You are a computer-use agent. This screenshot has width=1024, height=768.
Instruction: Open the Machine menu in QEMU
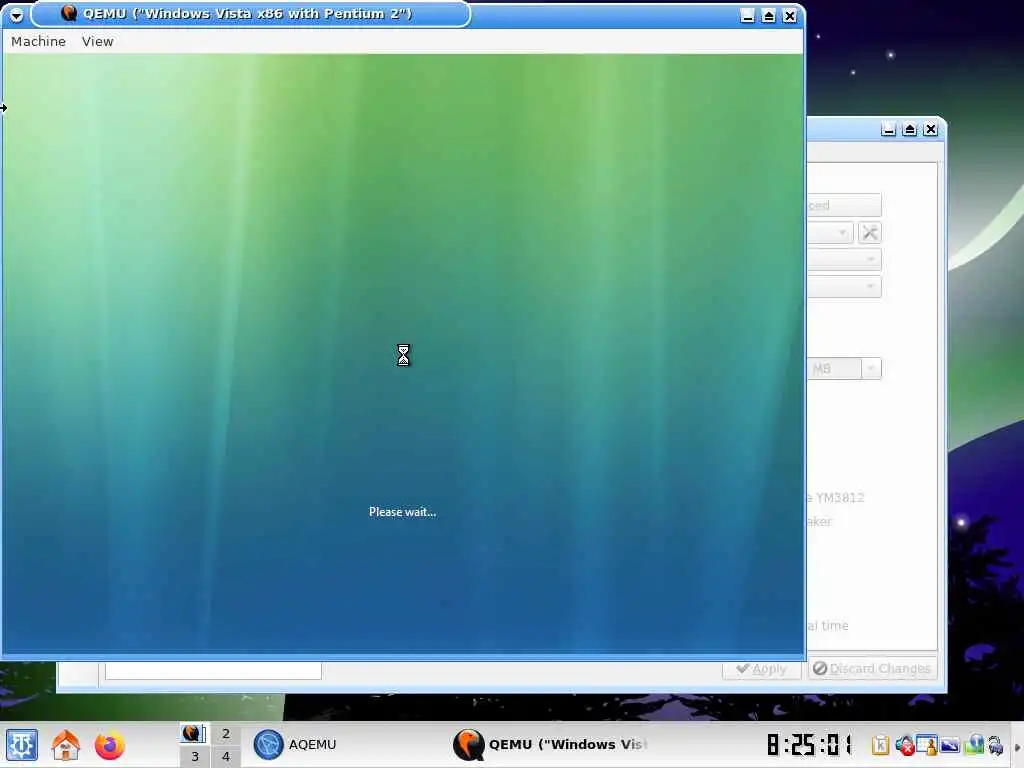click(x=39, y=41)
